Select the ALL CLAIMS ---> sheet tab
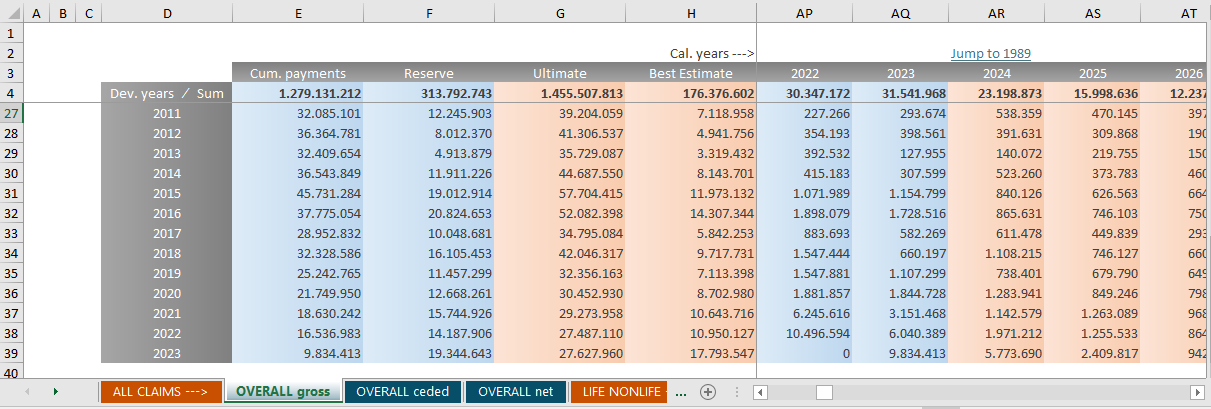This screenshot has height=409, width=1211. 160,392
